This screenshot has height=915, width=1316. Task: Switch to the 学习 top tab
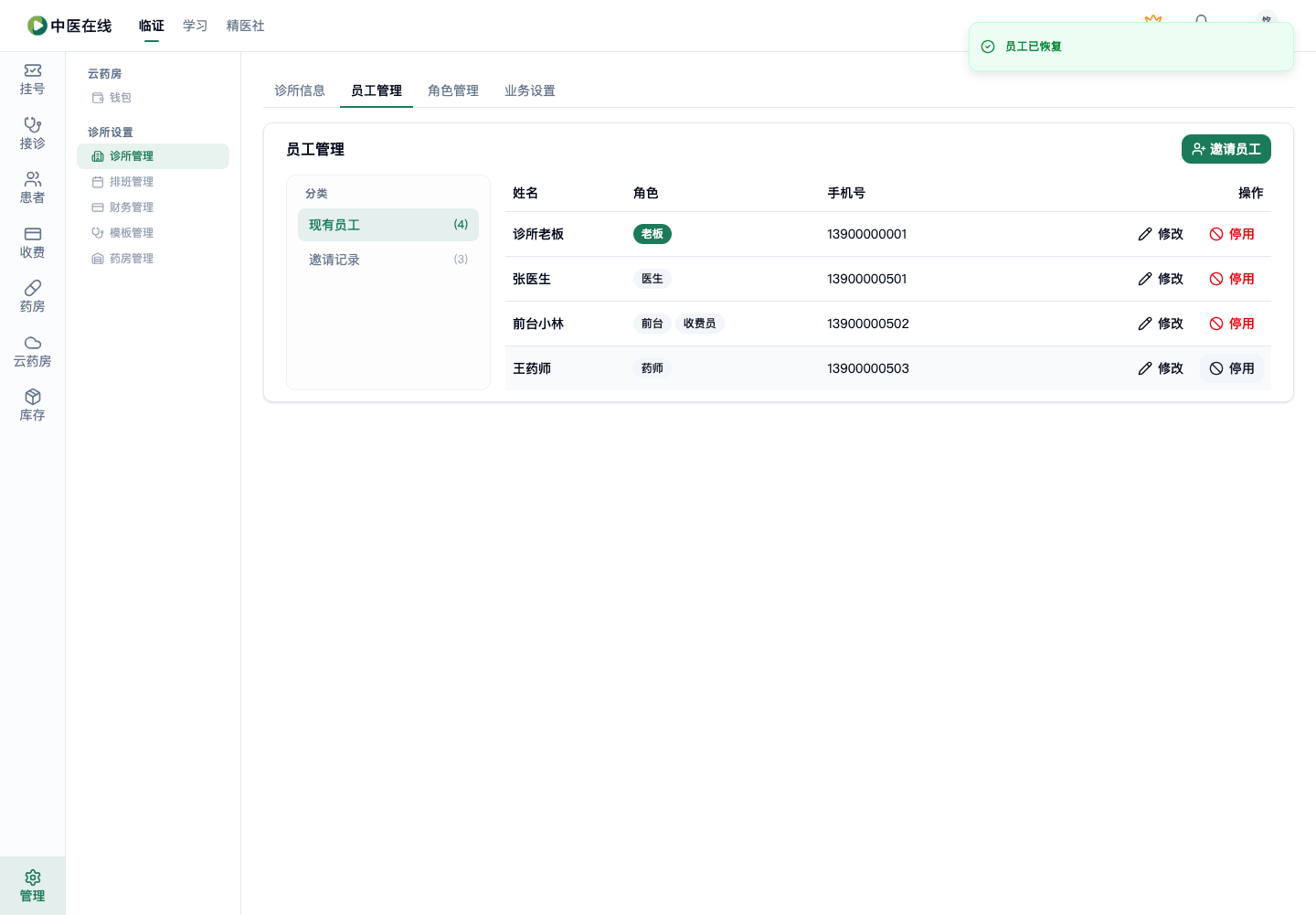coord(196,26)
